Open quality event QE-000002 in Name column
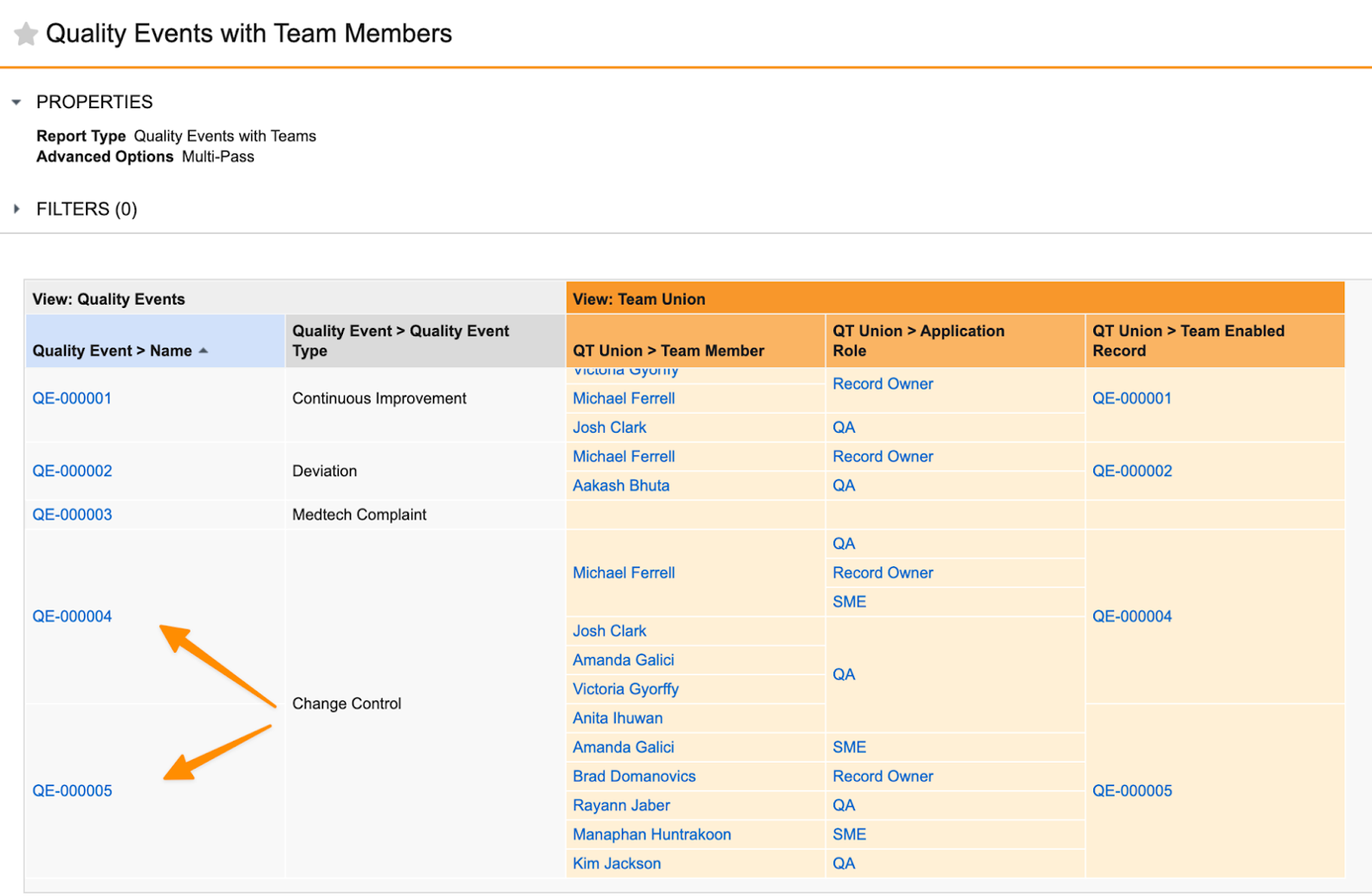Screen dimensions: 1372x896 tap(72, 471)
